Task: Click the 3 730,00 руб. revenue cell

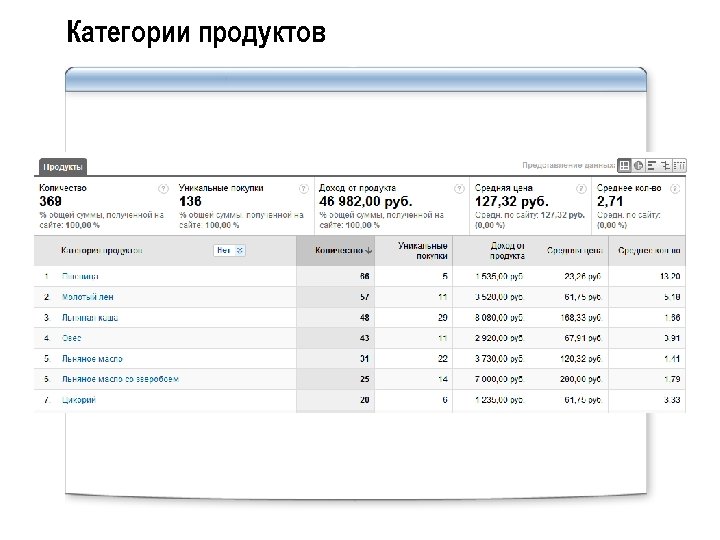Action: (x=499, y=359)
